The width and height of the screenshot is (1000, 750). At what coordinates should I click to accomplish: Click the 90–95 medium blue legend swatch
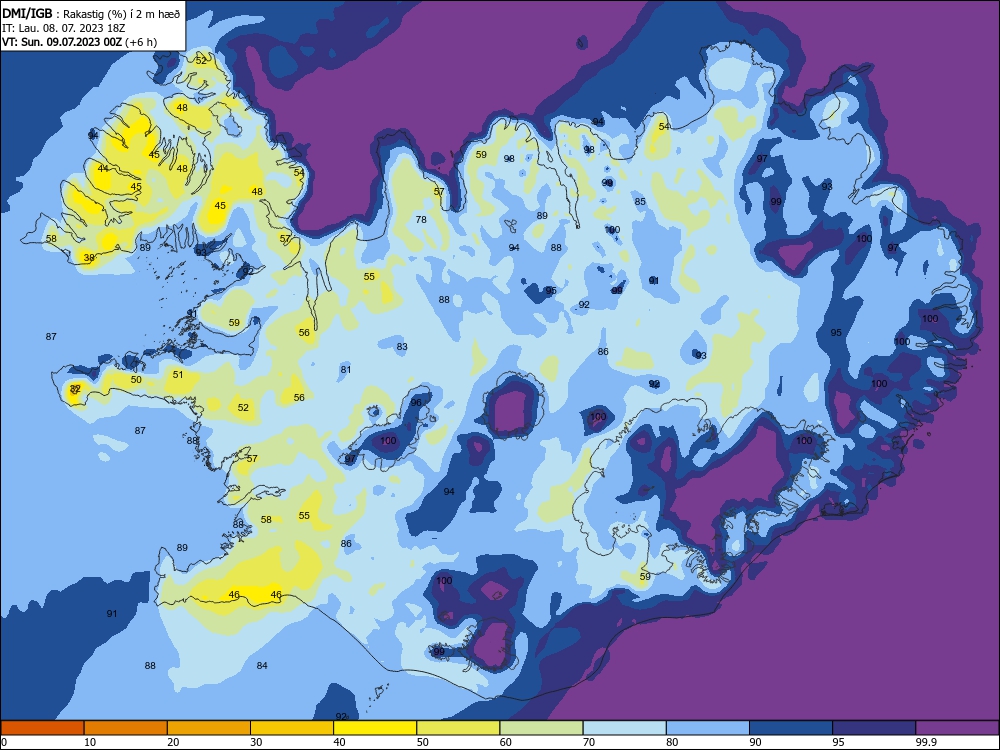pos(791,728)
